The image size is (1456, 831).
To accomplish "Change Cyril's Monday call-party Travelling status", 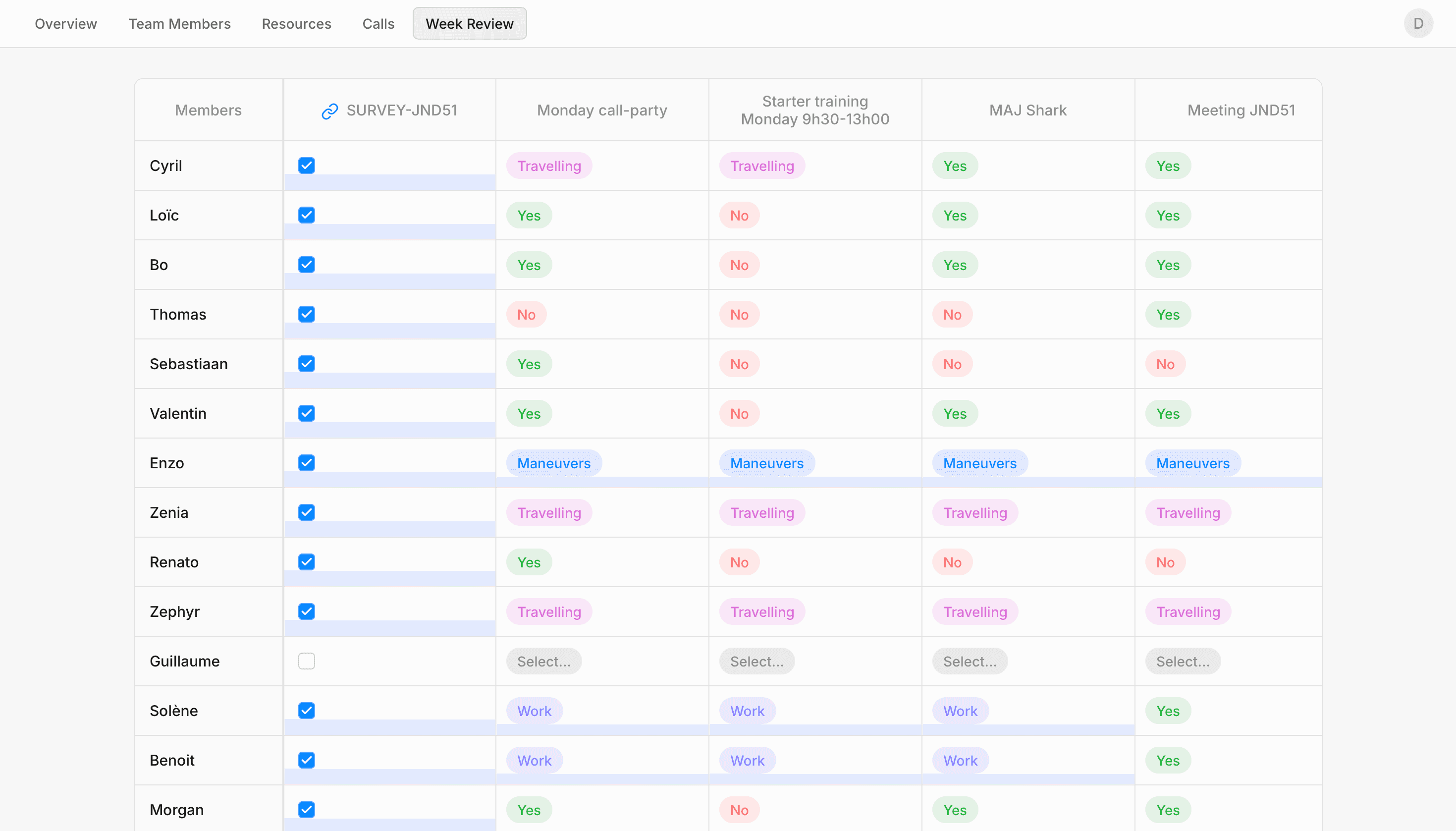I will pos(548,166).
